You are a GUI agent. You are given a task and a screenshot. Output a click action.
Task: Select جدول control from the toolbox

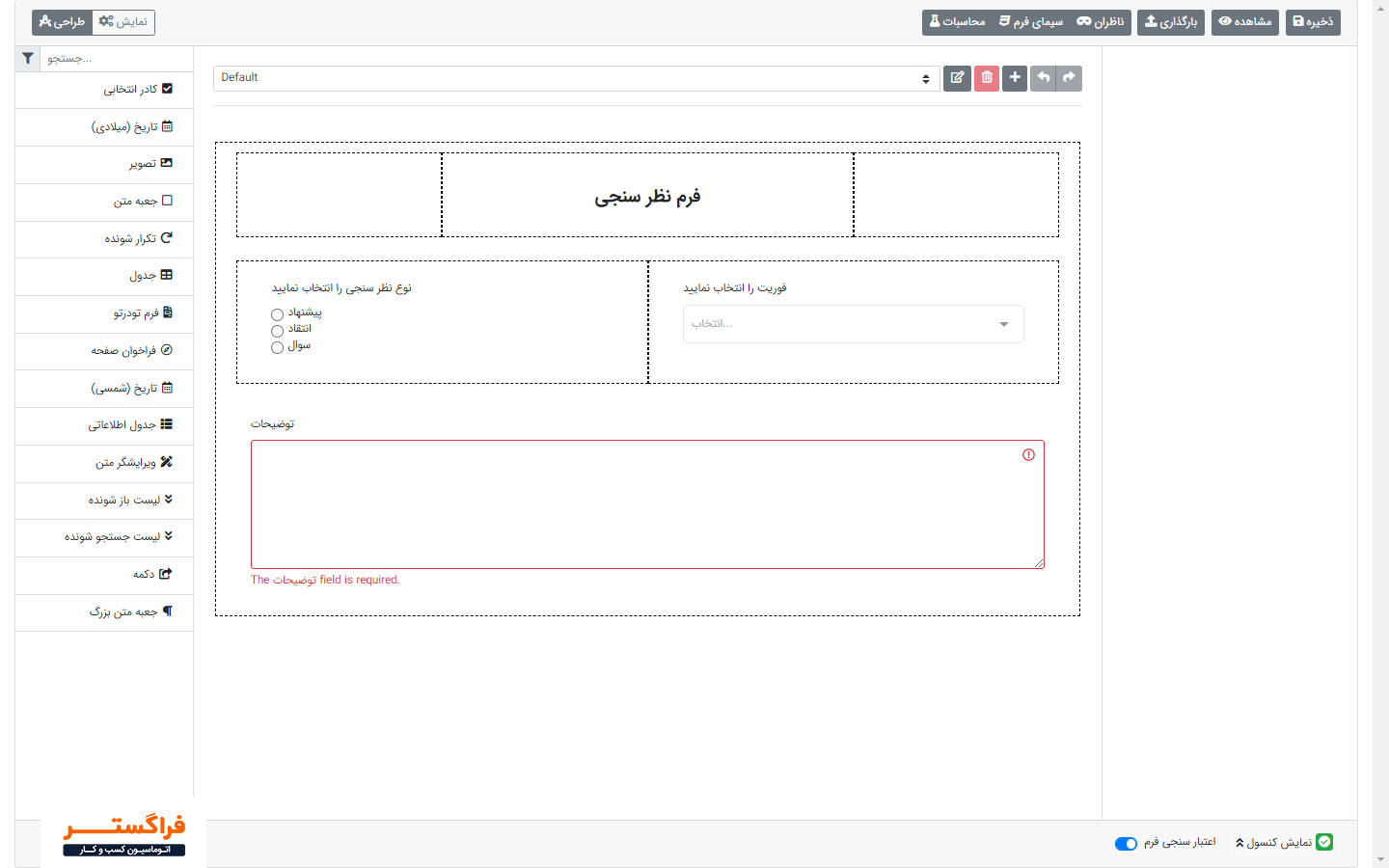(150, 276)
